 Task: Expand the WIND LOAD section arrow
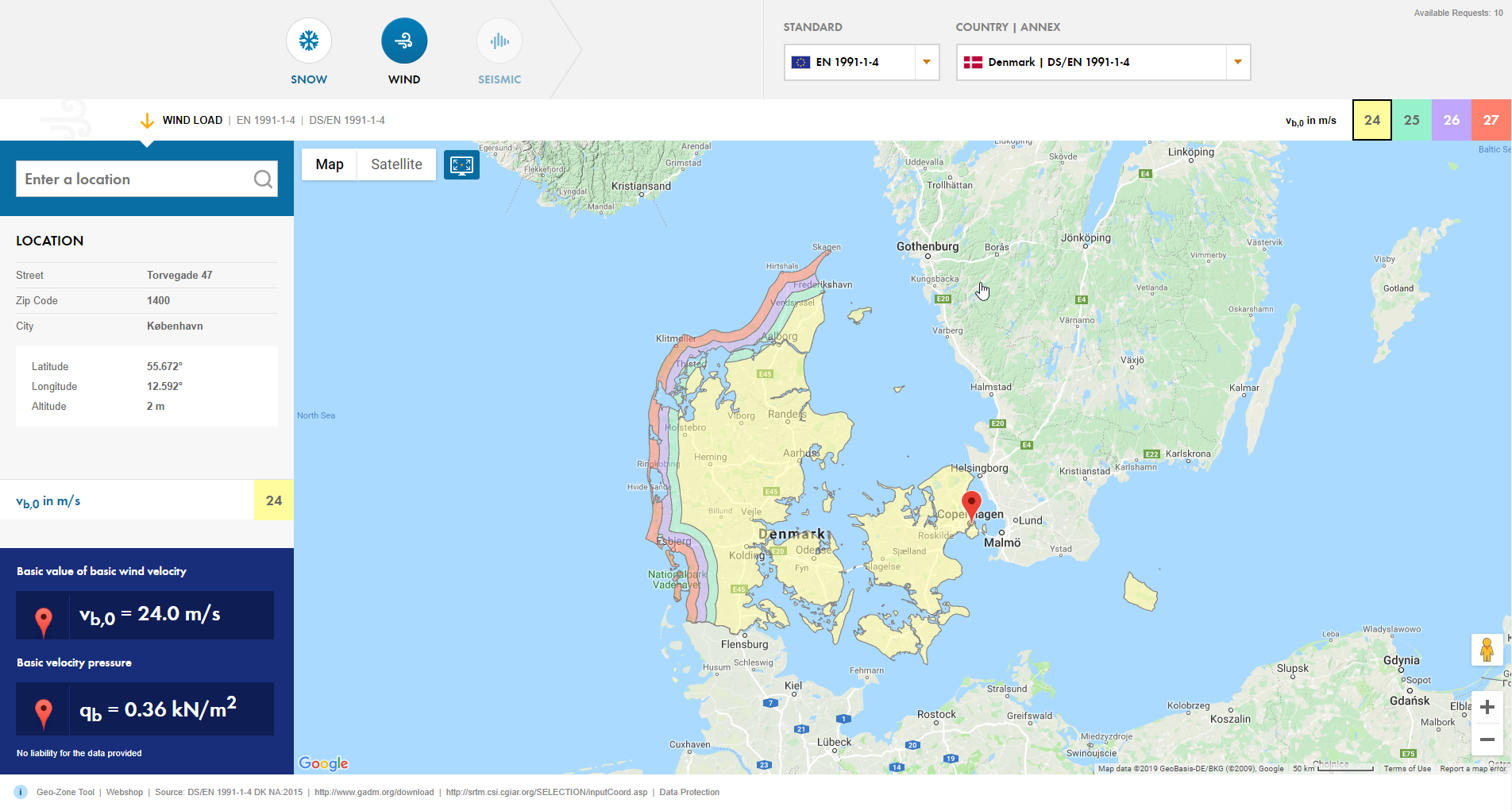pos(147,120)
